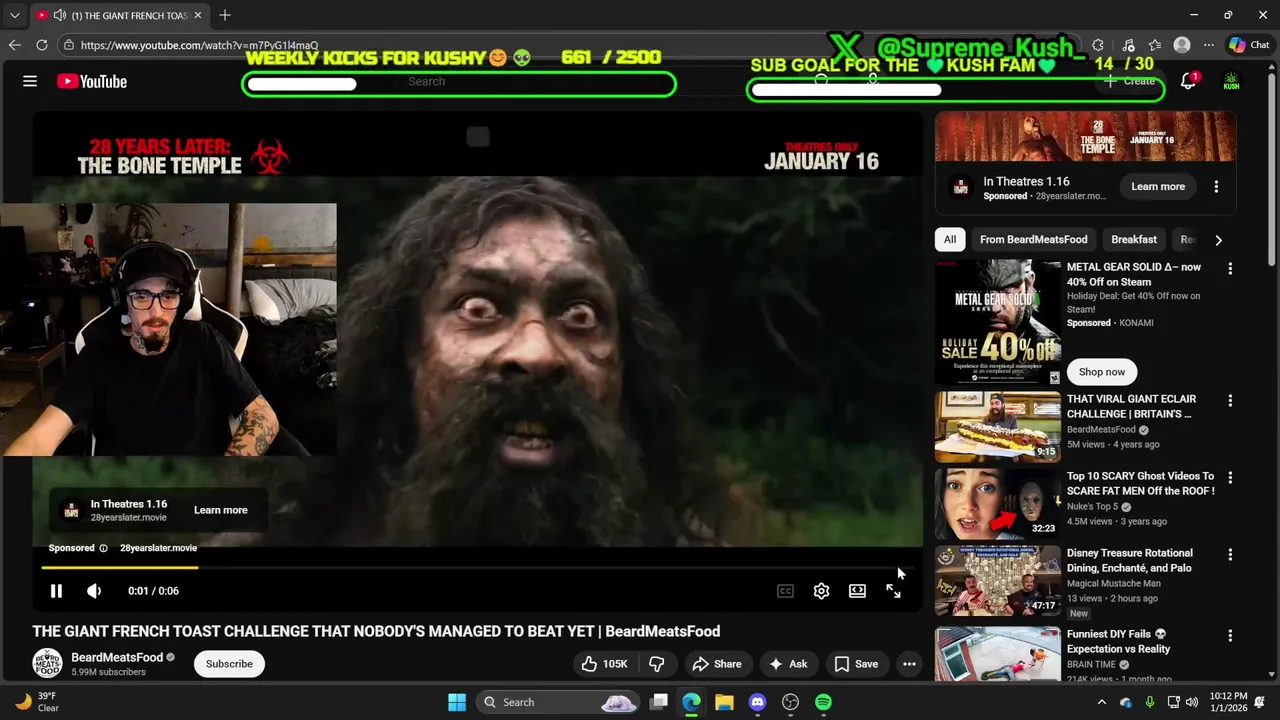Open Spotify from the taskbar
This screenshot has width=1280, height=720.
tap(823, 702)
